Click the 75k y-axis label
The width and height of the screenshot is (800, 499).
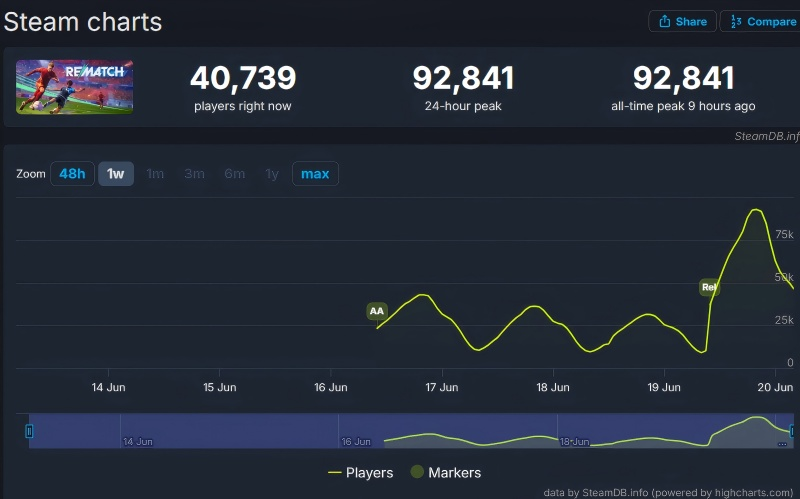pos(784,234)
